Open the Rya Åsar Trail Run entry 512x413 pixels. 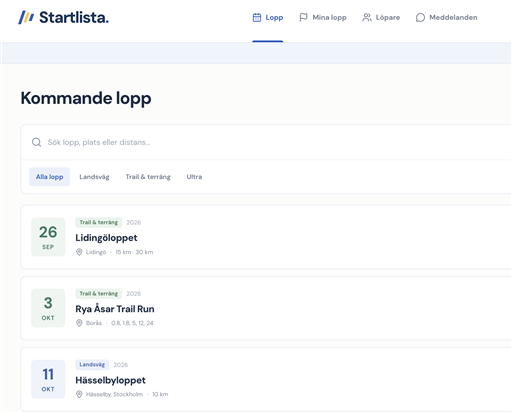(x=266, y=308)
